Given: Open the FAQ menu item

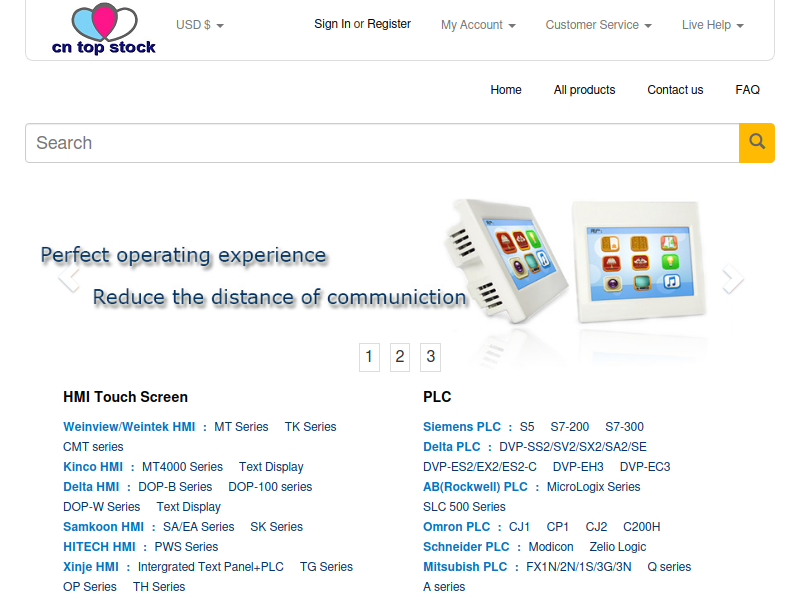Looking at the screenshot, I should click(x=747, y=90).
